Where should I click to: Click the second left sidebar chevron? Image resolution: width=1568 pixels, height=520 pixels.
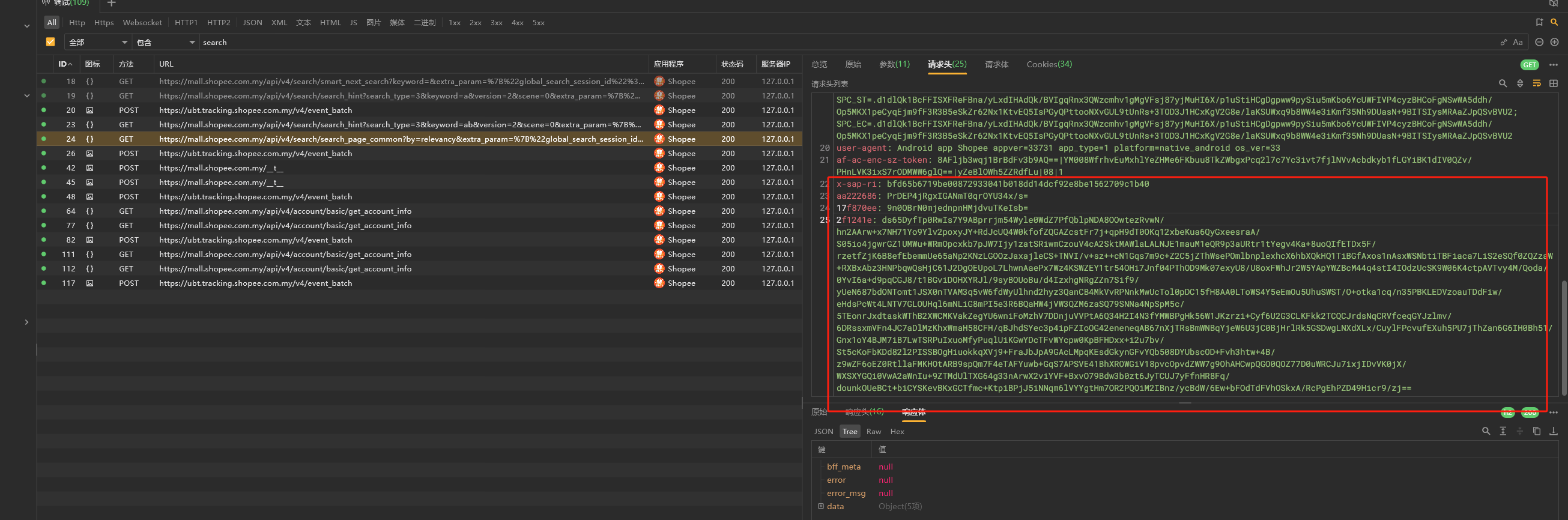[27, 95]
